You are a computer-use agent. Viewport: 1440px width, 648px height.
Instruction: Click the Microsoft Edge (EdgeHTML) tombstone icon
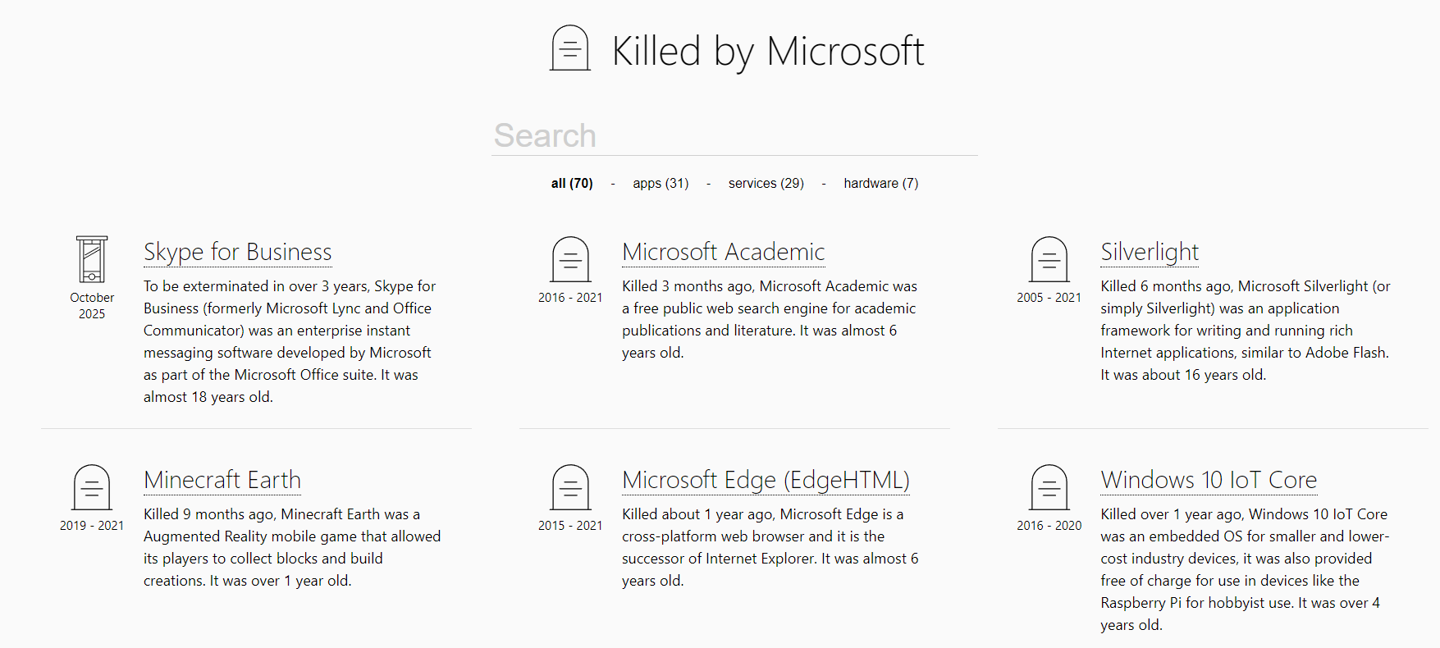(x=570, y=488)
